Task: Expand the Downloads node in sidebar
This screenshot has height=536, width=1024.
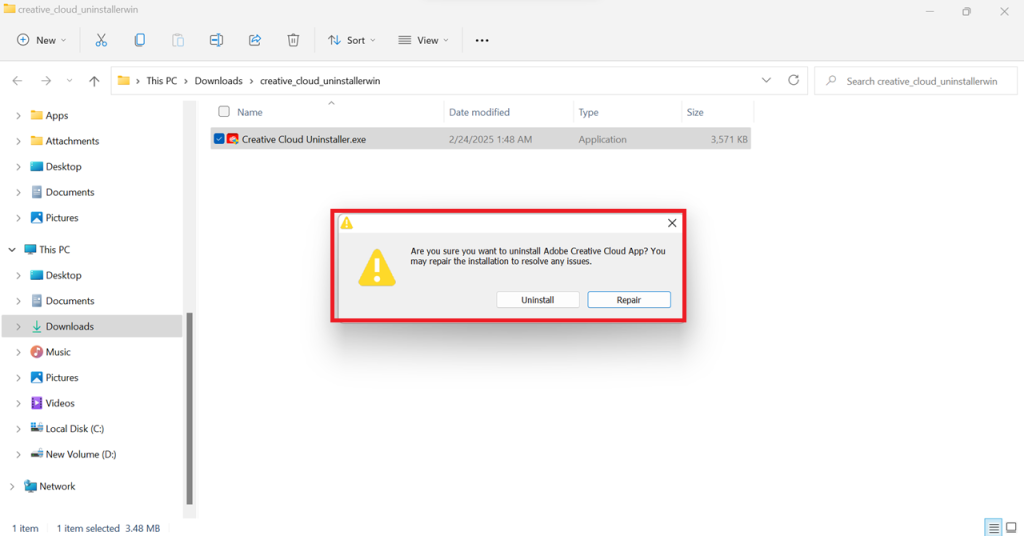Action: 18,326
